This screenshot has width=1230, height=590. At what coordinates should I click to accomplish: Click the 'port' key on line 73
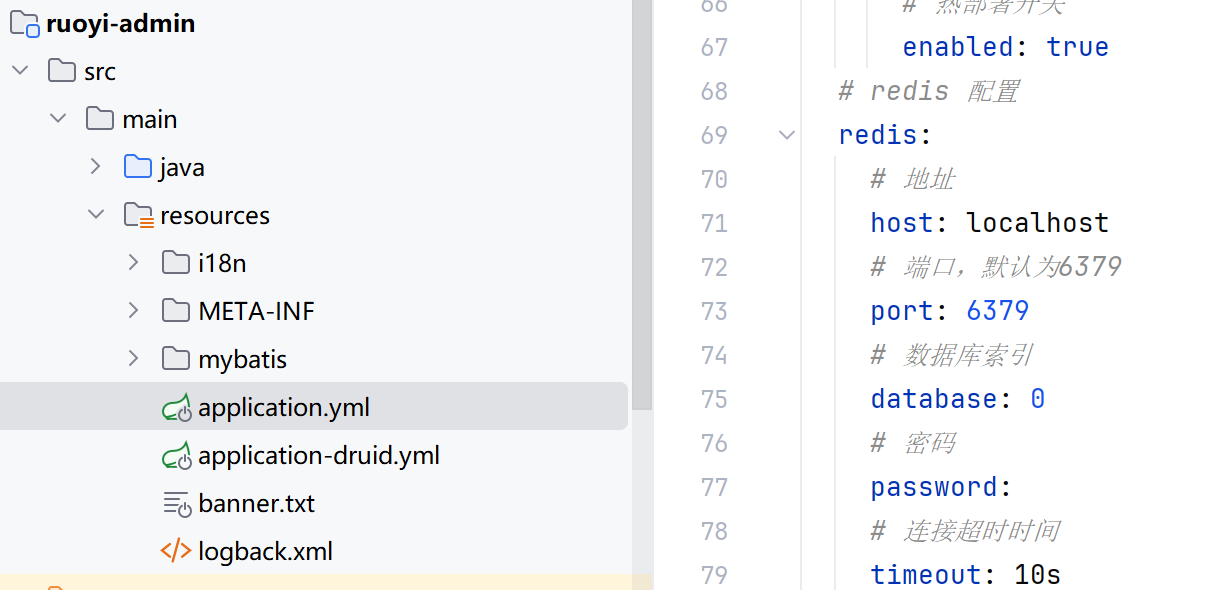point(902,311)
